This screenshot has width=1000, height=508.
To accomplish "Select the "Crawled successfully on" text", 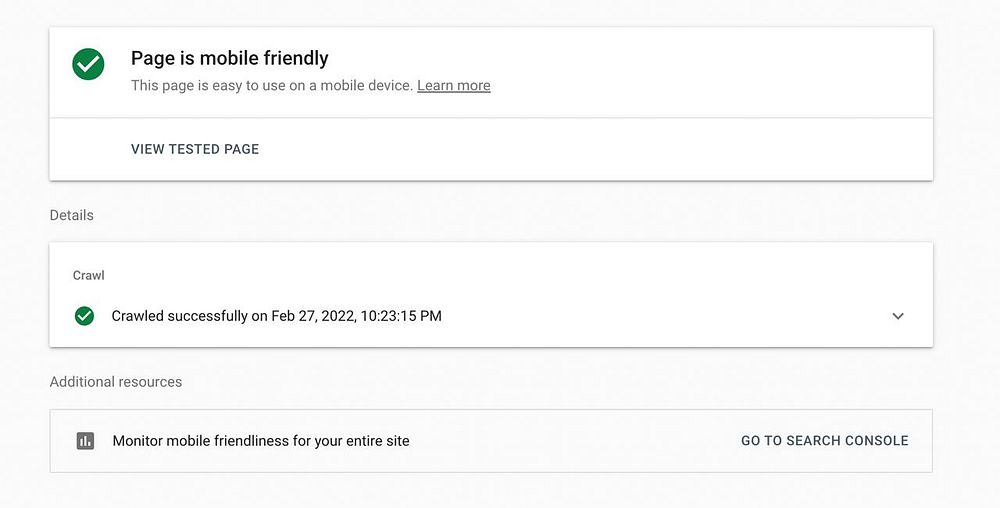I will pyautogui.click(x=180, y=316).
